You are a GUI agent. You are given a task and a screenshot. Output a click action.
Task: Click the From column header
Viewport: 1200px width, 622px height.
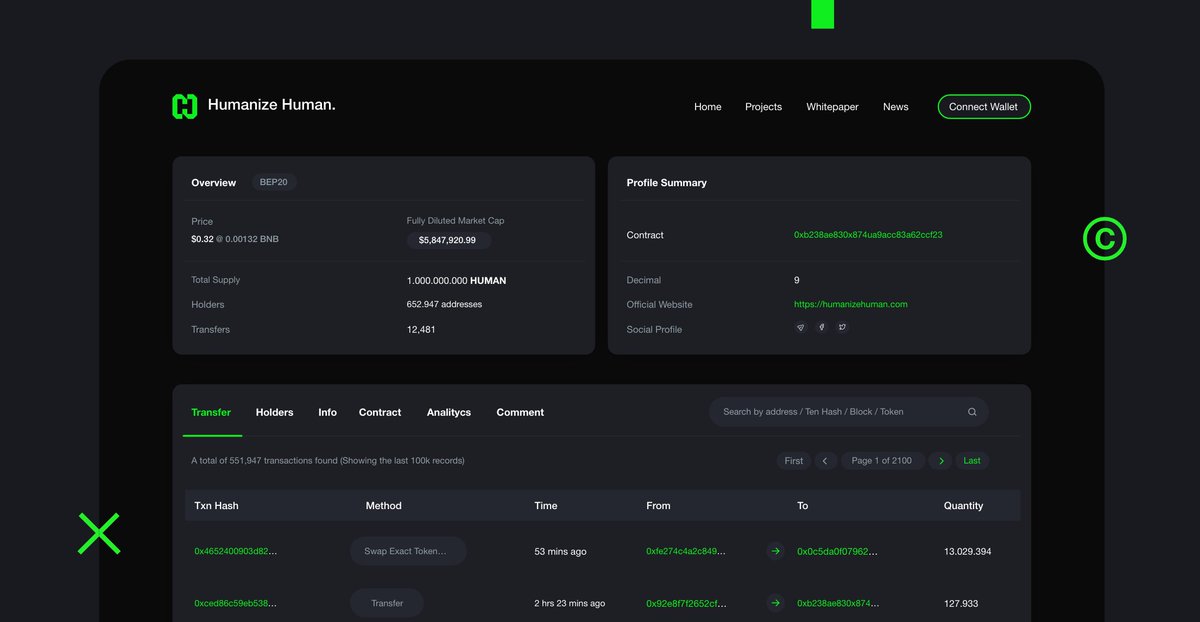pyautogui.click(x=658, y=506)
